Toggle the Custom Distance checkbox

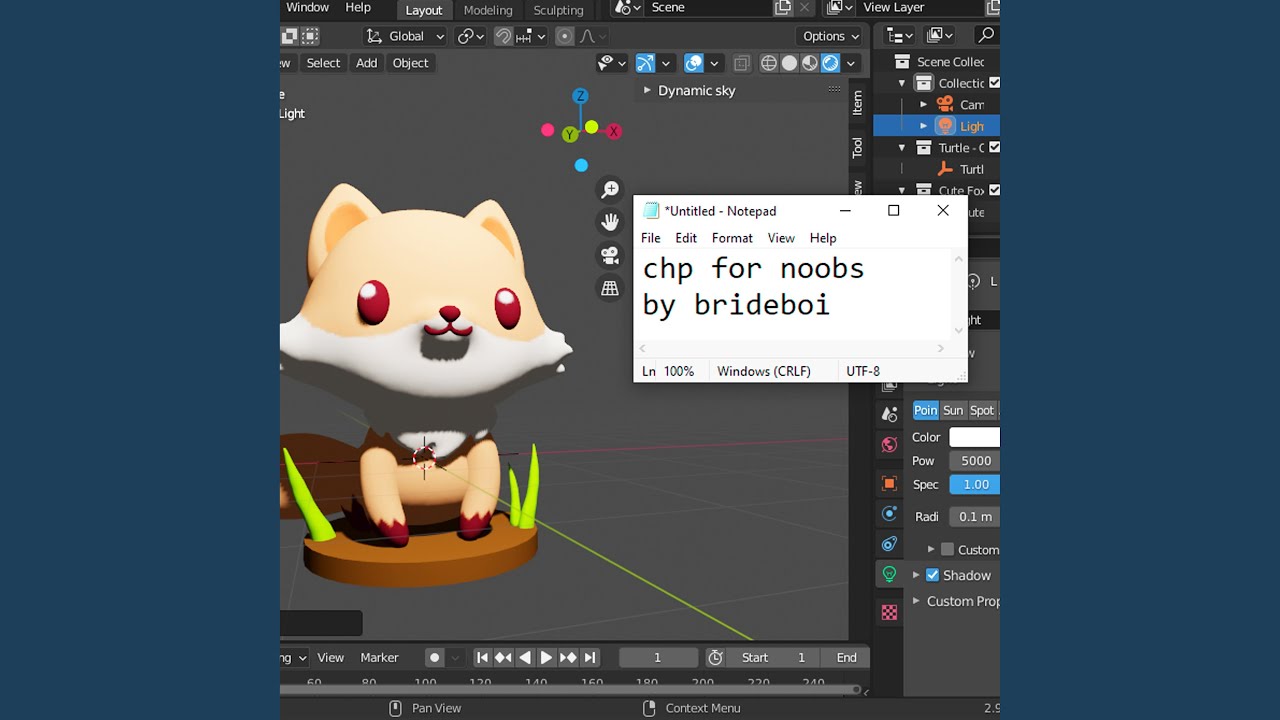point(947,549)
